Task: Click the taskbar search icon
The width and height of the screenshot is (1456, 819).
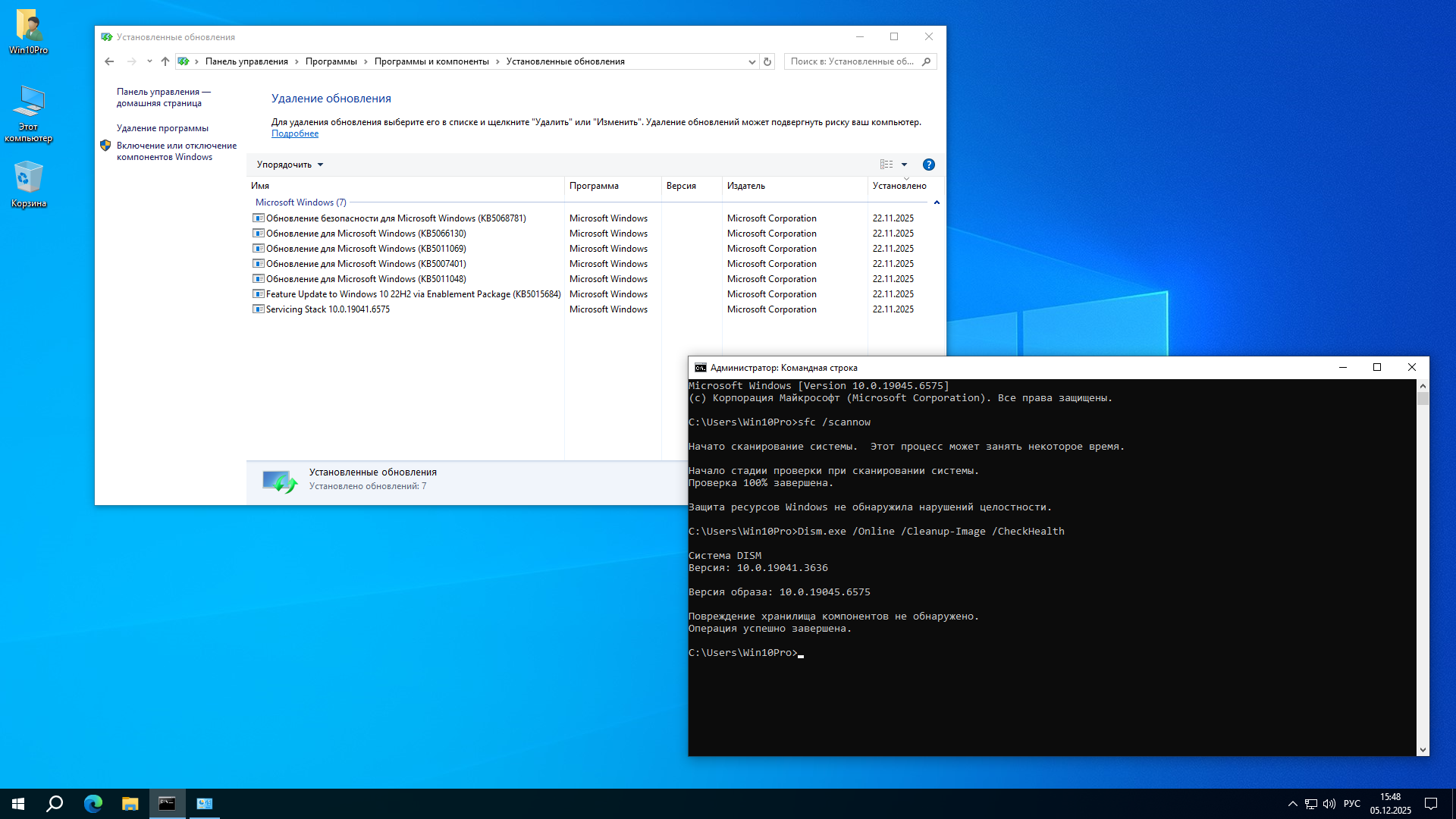Action: point(55,804)
